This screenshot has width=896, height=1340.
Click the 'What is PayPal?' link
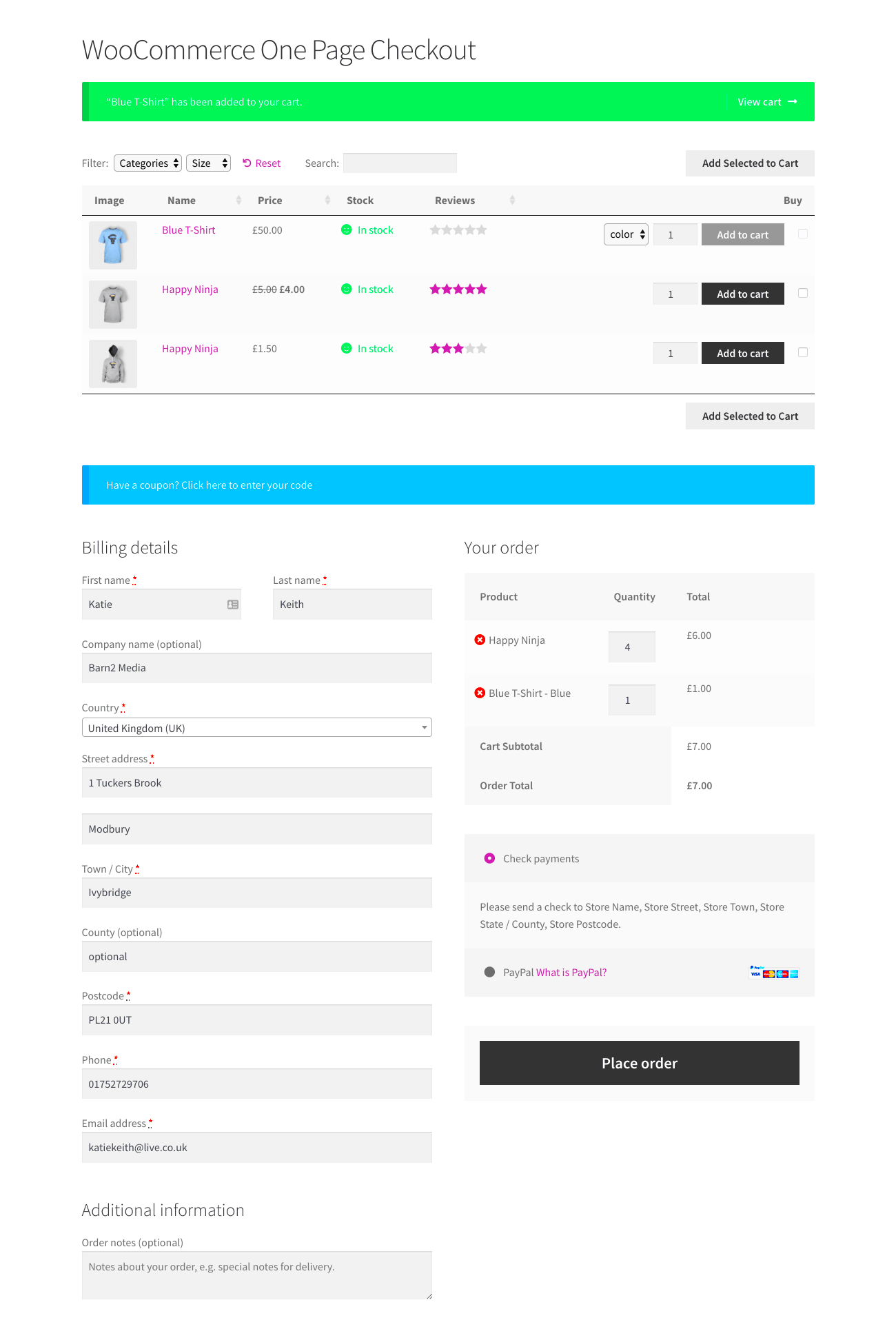(x=571, y=973)
